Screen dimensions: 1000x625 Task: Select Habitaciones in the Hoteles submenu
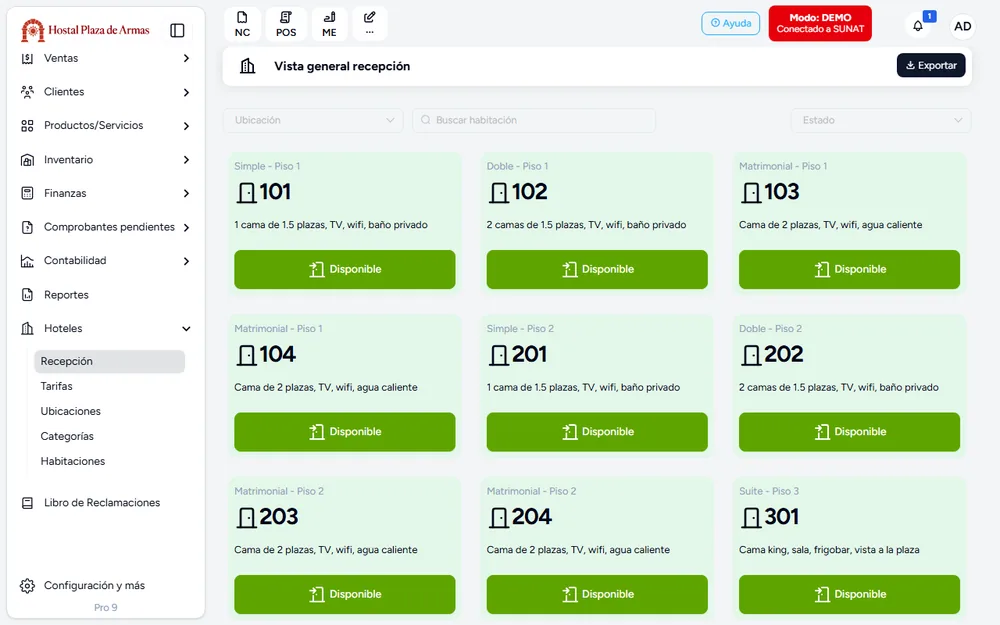tap(73, 461)
